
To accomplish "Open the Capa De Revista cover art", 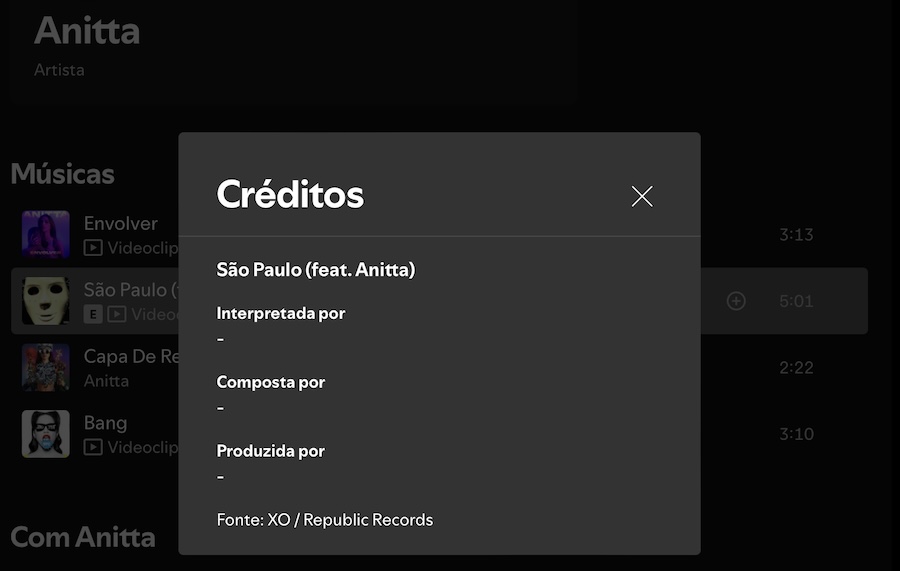I will (x=46, y=367).
